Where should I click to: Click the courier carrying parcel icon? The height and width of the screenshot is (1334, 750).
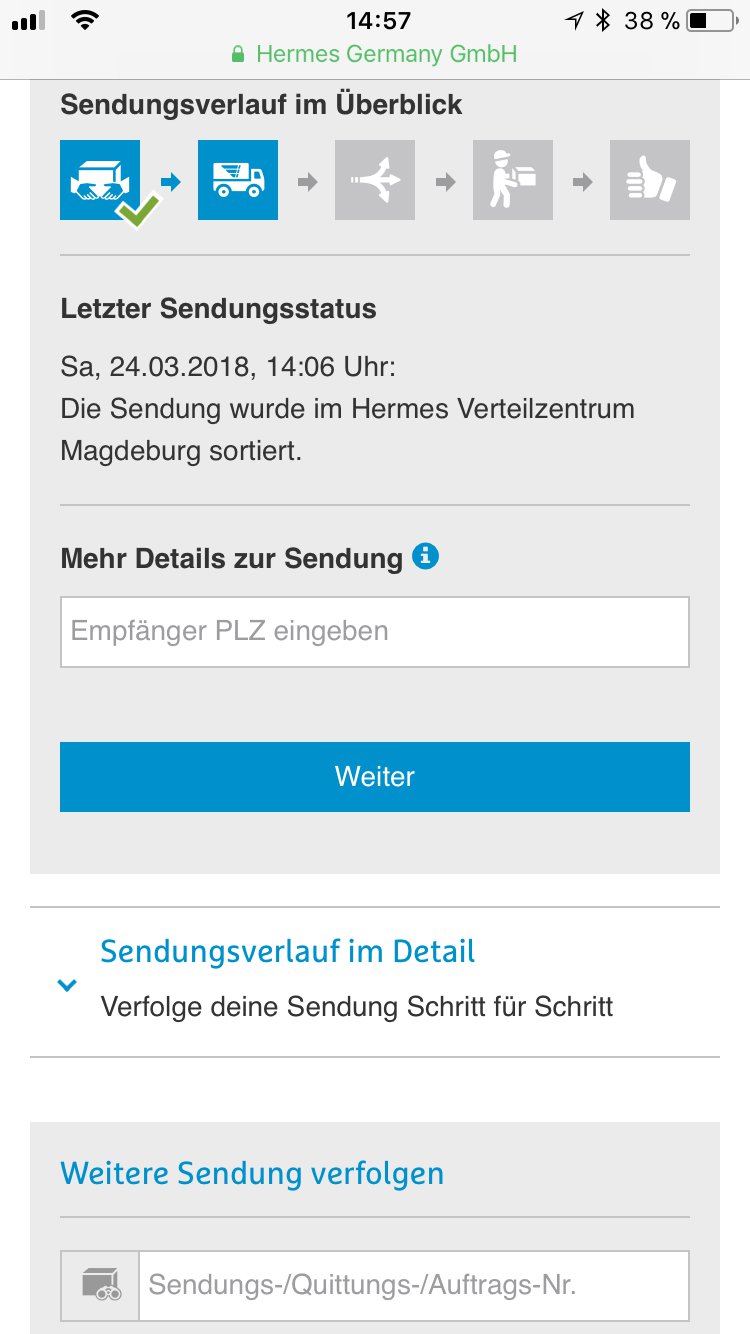tap(512, 180)
